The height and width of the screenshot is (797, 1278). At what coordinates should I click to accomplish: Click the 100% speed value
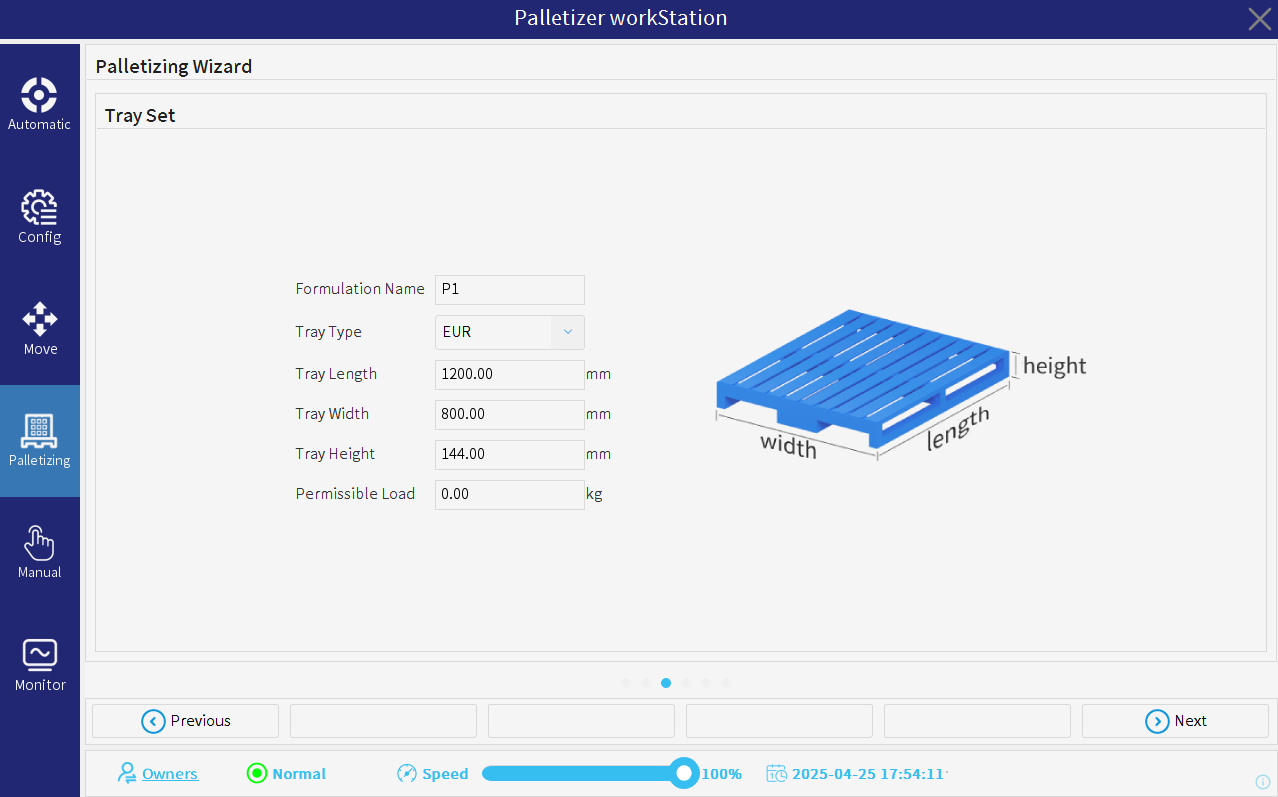click(x=721, y=774)
